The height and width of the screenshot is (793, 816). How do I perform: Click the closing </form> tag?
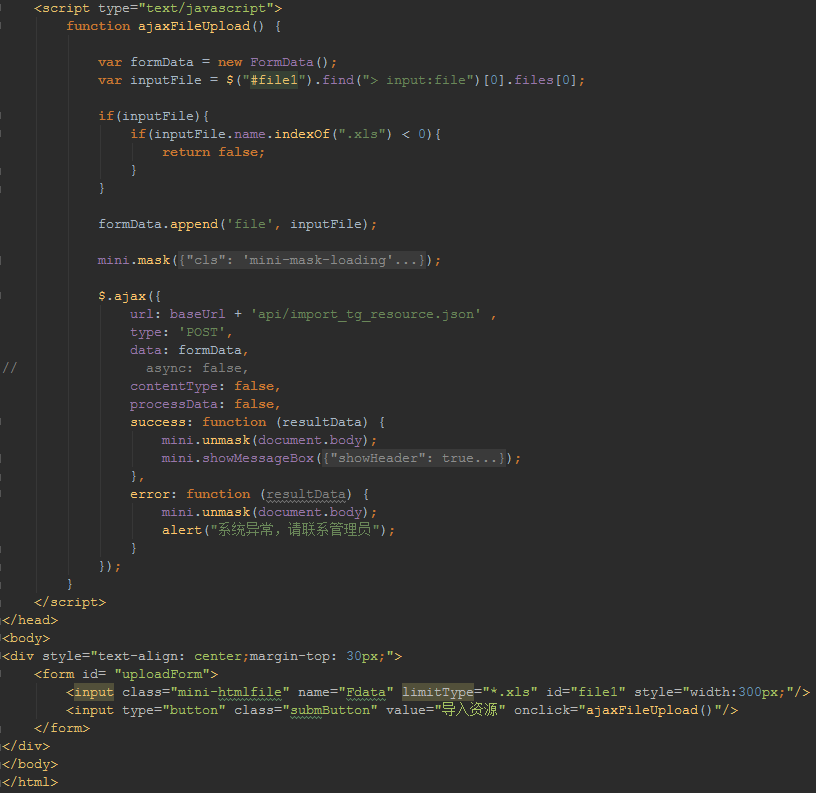coord(62,728)
